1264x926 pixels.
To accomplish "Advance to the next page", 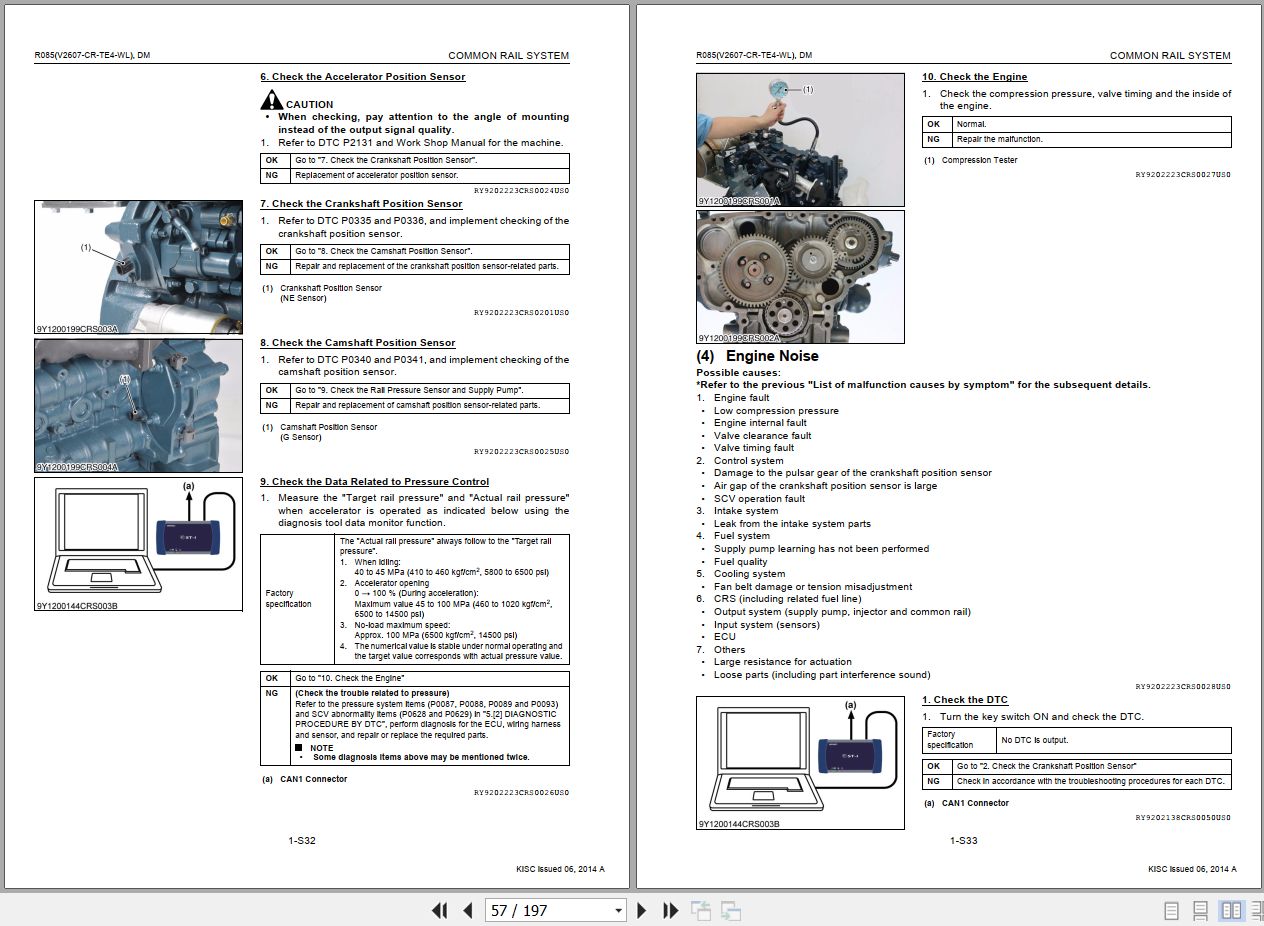I will coord(641,911).
